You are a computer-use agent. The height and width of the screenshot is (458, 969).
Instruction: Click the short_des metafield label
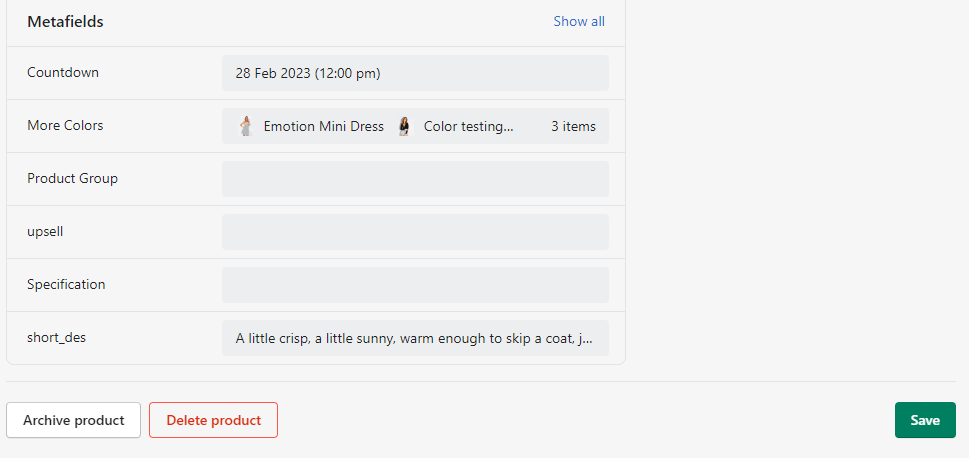(x=56, y=337)
